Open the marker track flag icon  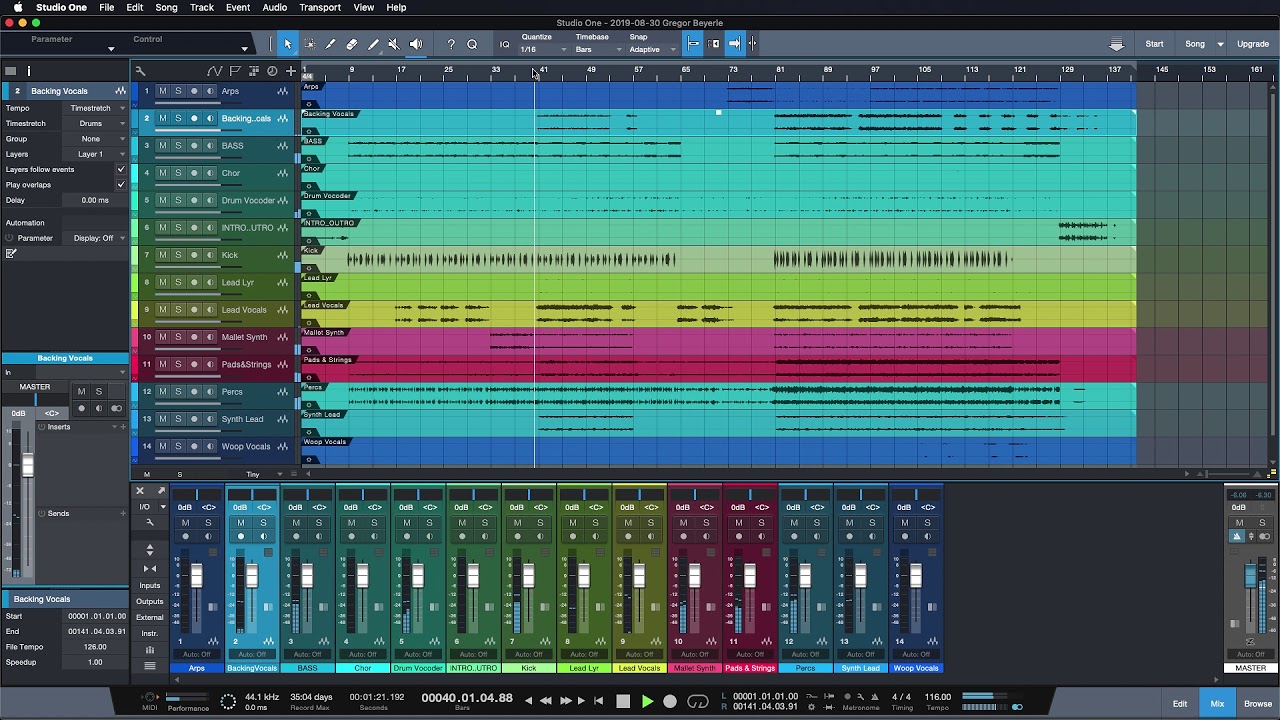(x=234, y=71)
